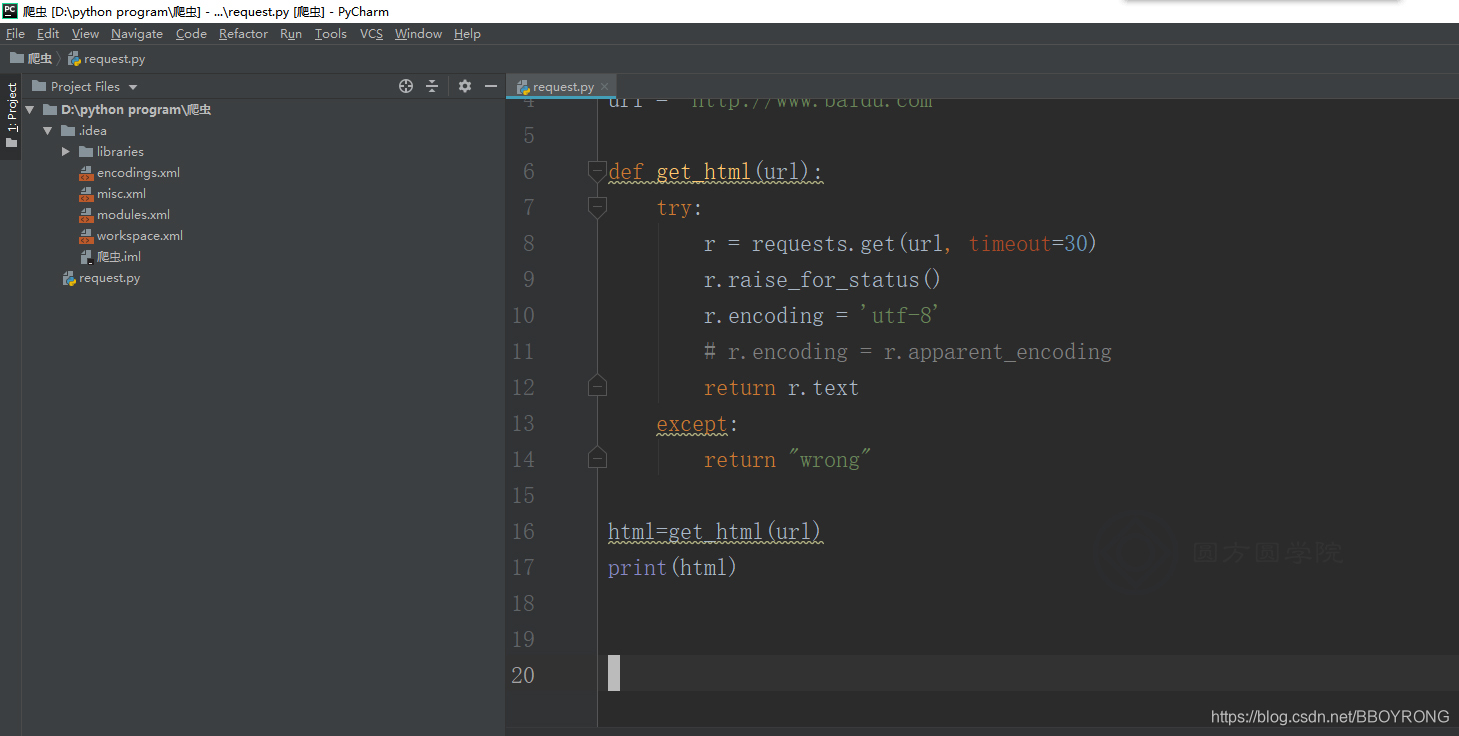Click the XML icon beside encodings.xml
This screenshot has height=736, width=1459.
[86, 173]
